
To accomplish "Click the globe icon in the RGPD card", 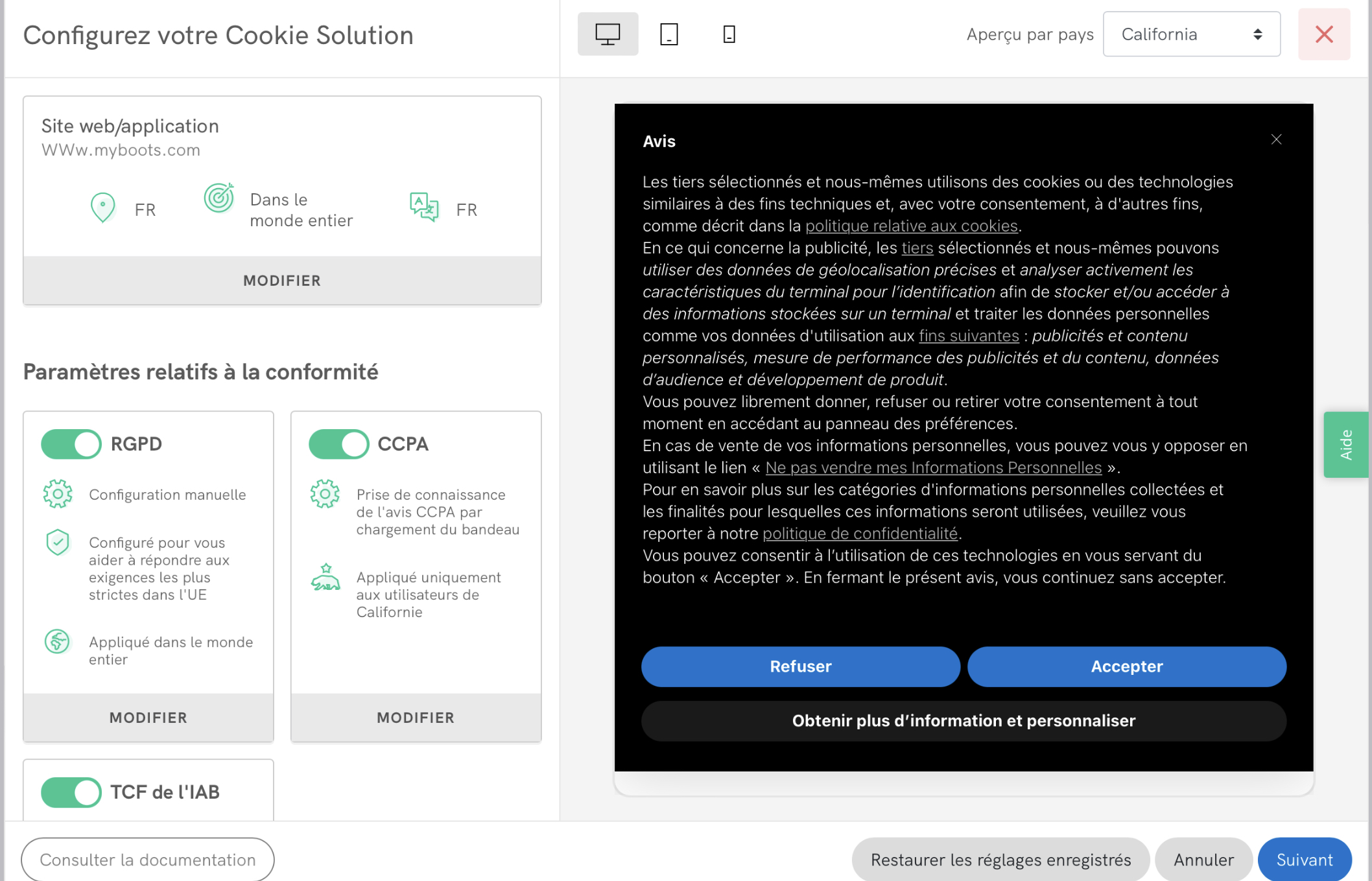I will (58, 642).
